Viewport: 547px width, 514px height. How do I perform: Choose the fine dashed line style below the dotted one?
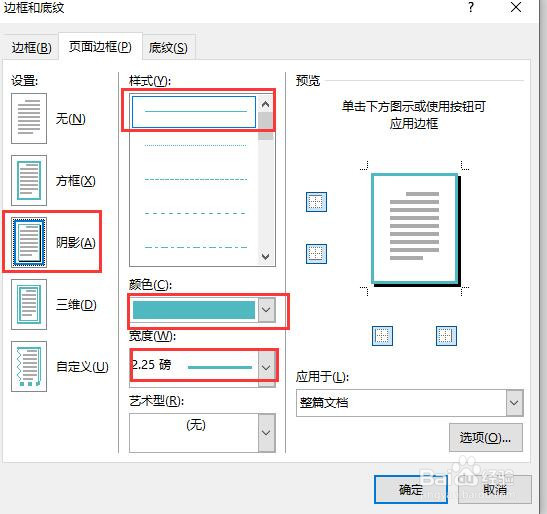click(x=195, y=179)
